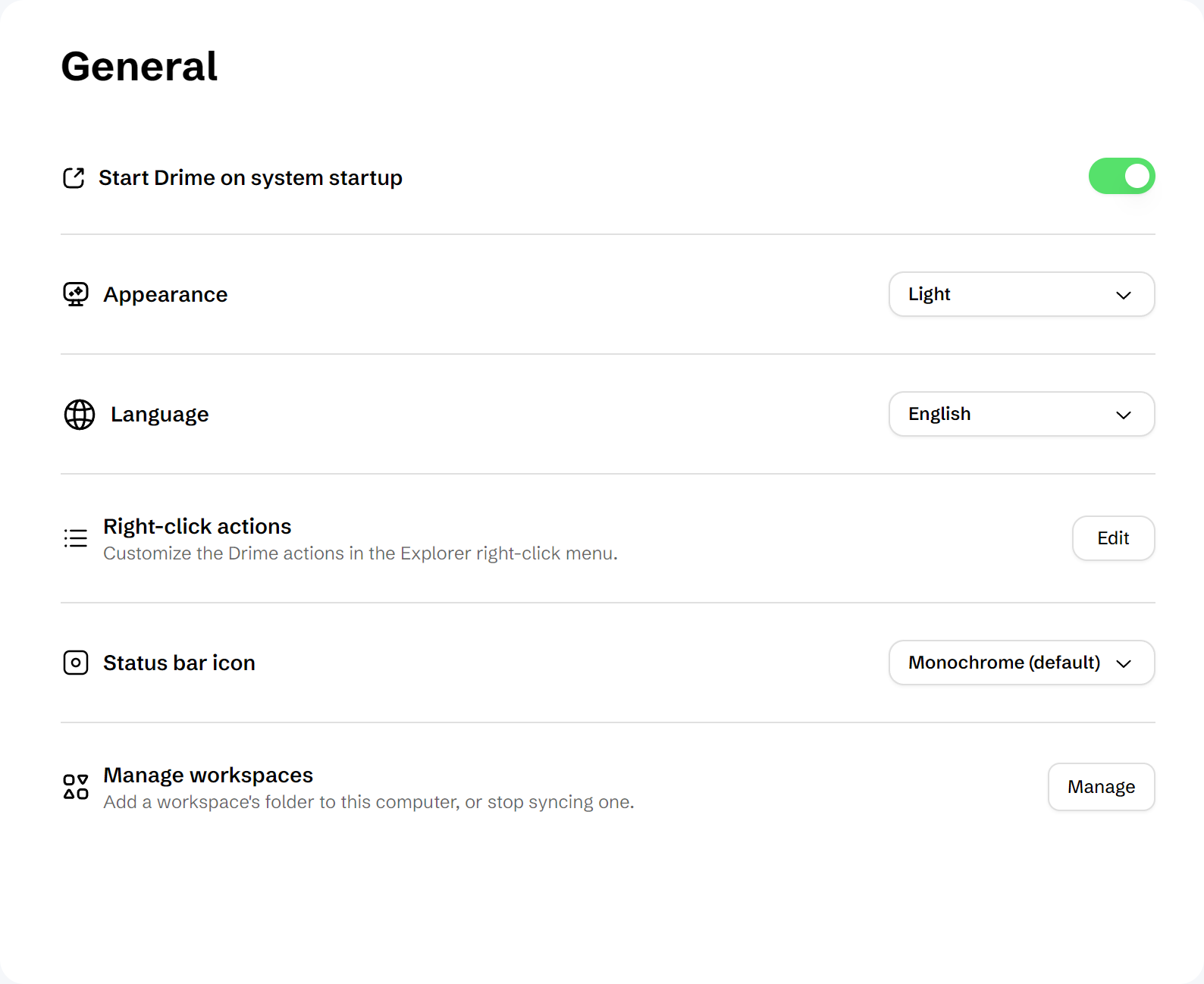
Task: Click the Manage workspaces shapes icon
Action: [x=76, y=787]
